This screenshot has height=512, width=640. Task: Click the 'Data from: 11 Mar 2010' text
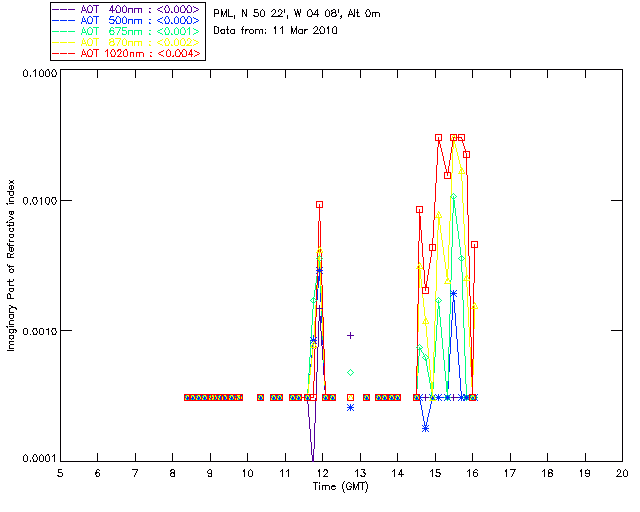[276, 31]
